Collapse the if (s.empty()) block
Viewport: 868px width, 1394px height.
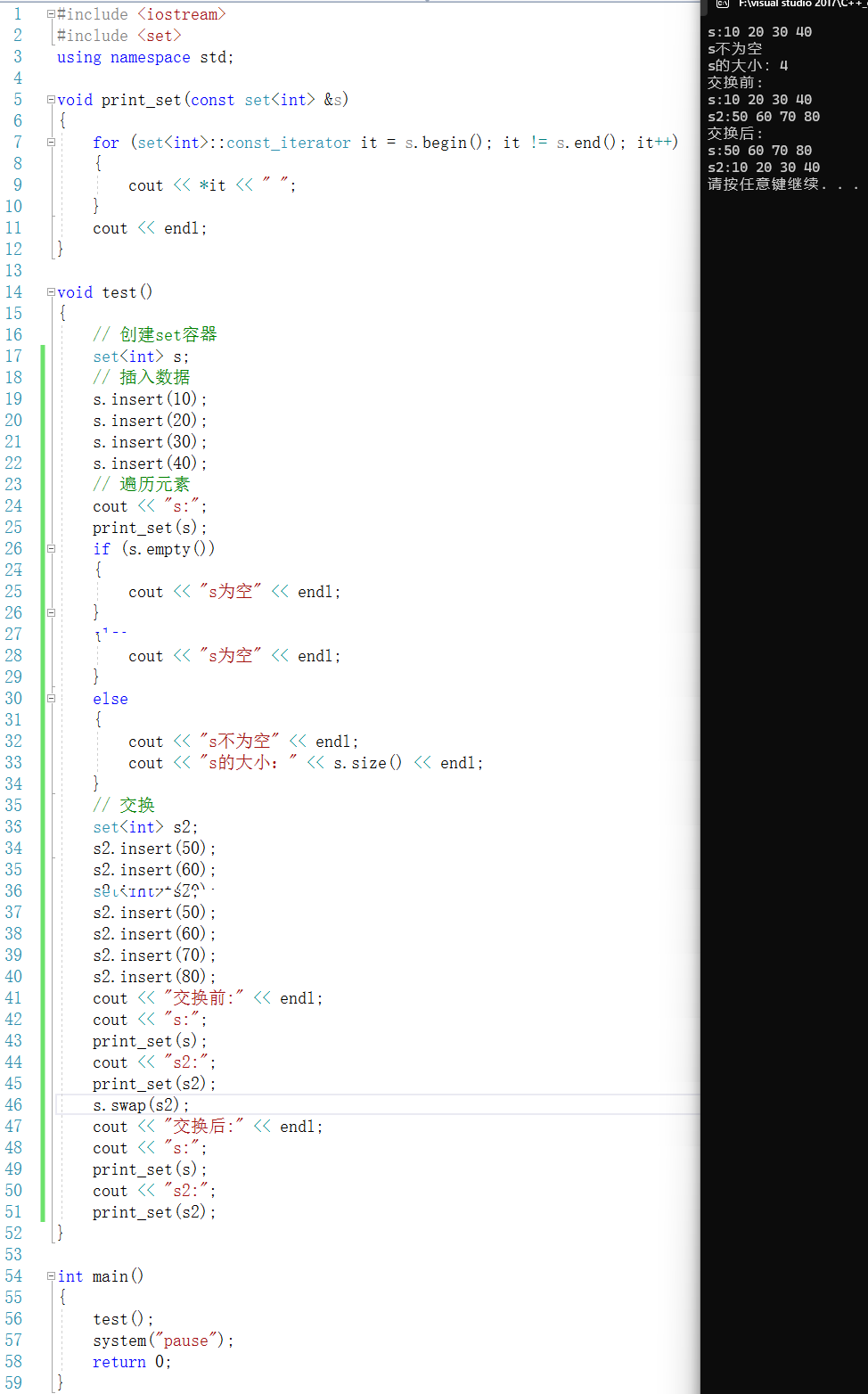[x=51, y=549]
